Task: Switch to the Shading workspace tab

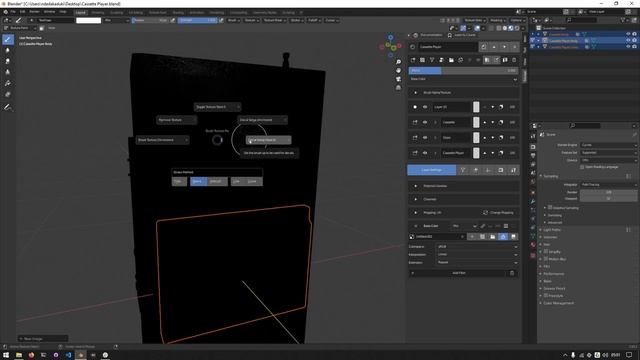Action: coord(178,12)
